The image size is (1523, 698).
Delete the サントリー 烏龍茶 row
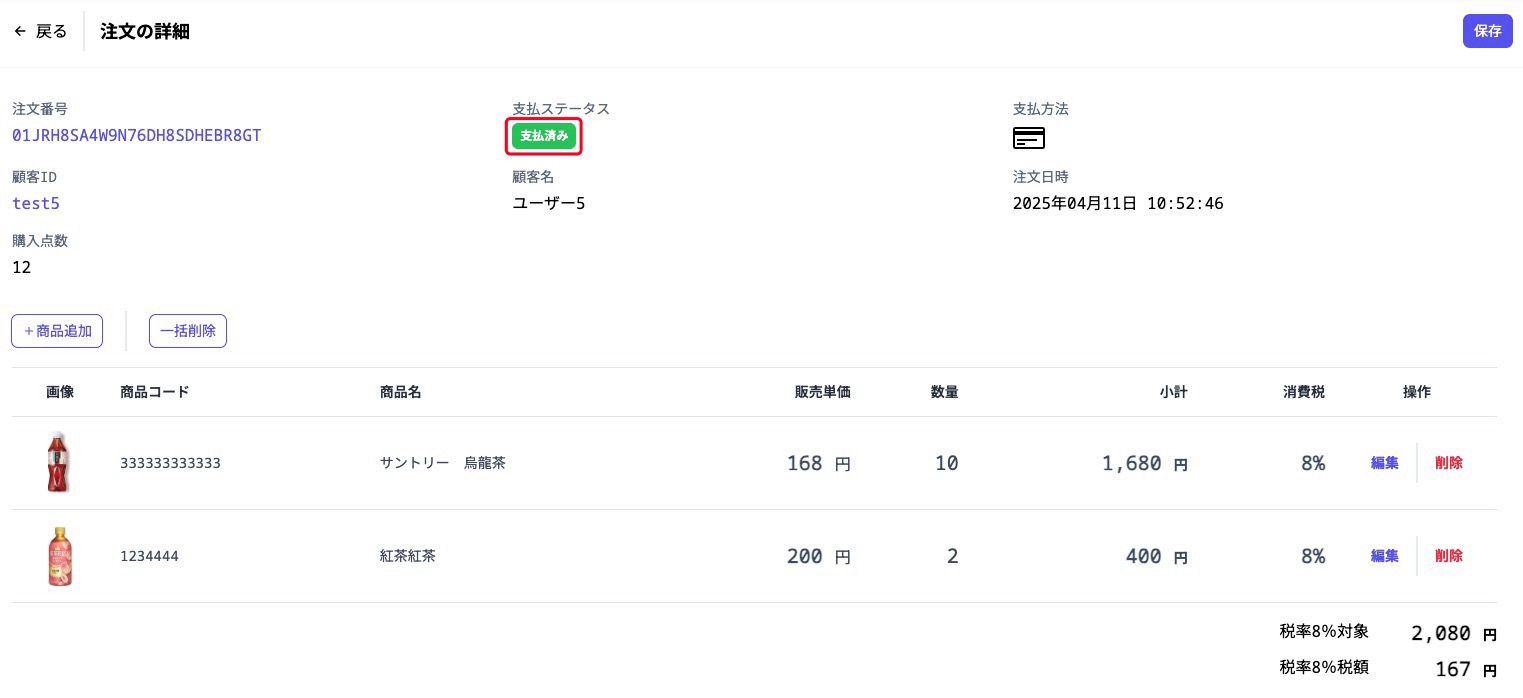tap(1448, 463)
